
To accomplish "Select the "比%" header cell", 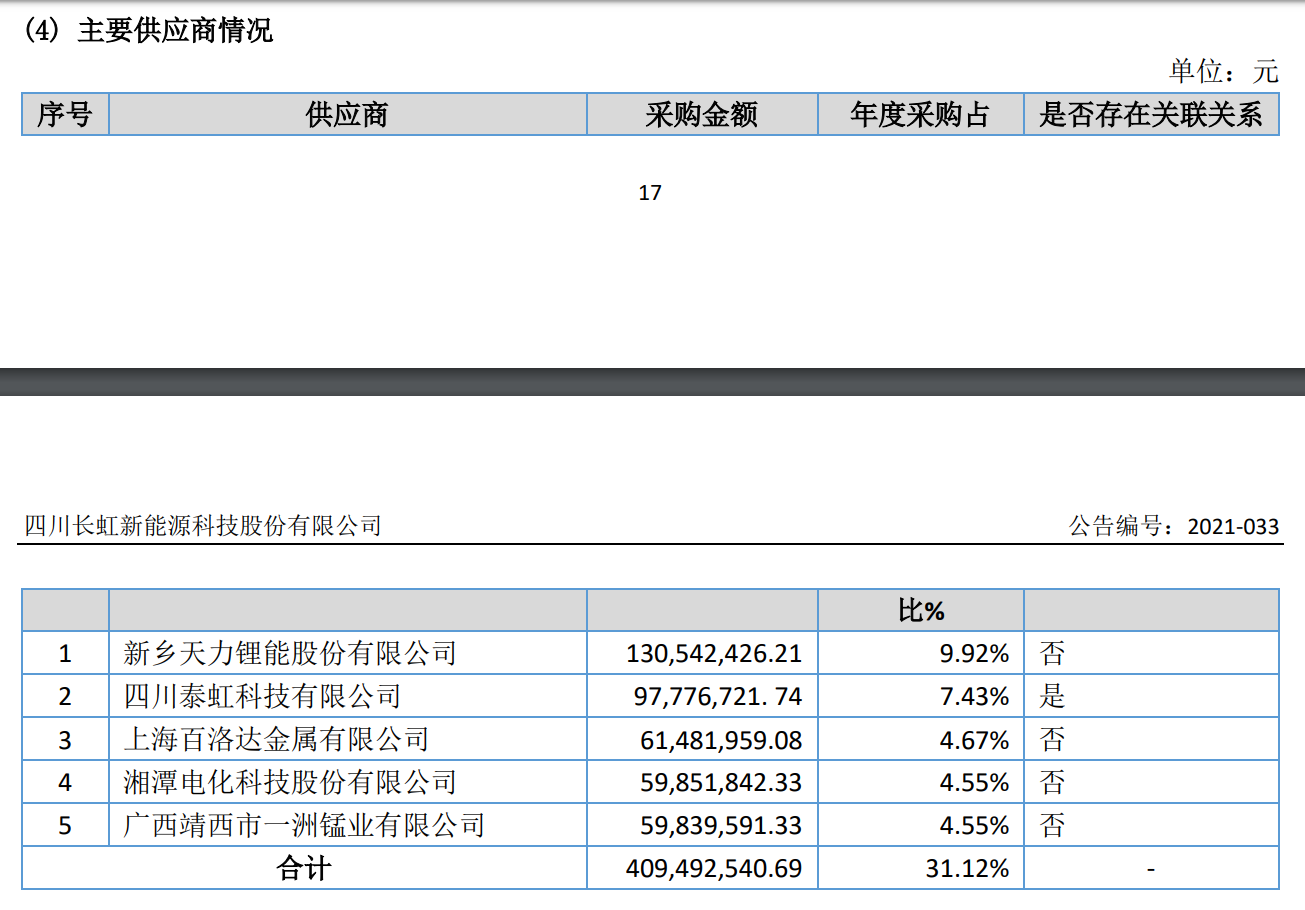I will click(x=921, y=610).
